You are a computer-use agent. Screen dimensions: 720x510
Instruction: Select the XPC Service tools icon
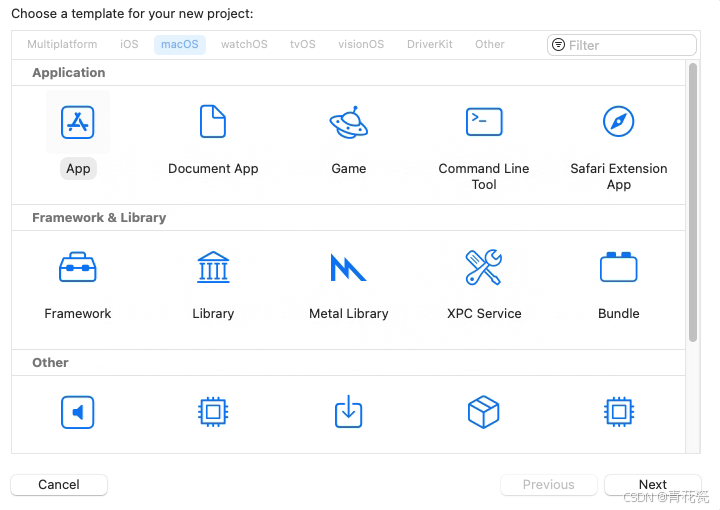[484, 267]
